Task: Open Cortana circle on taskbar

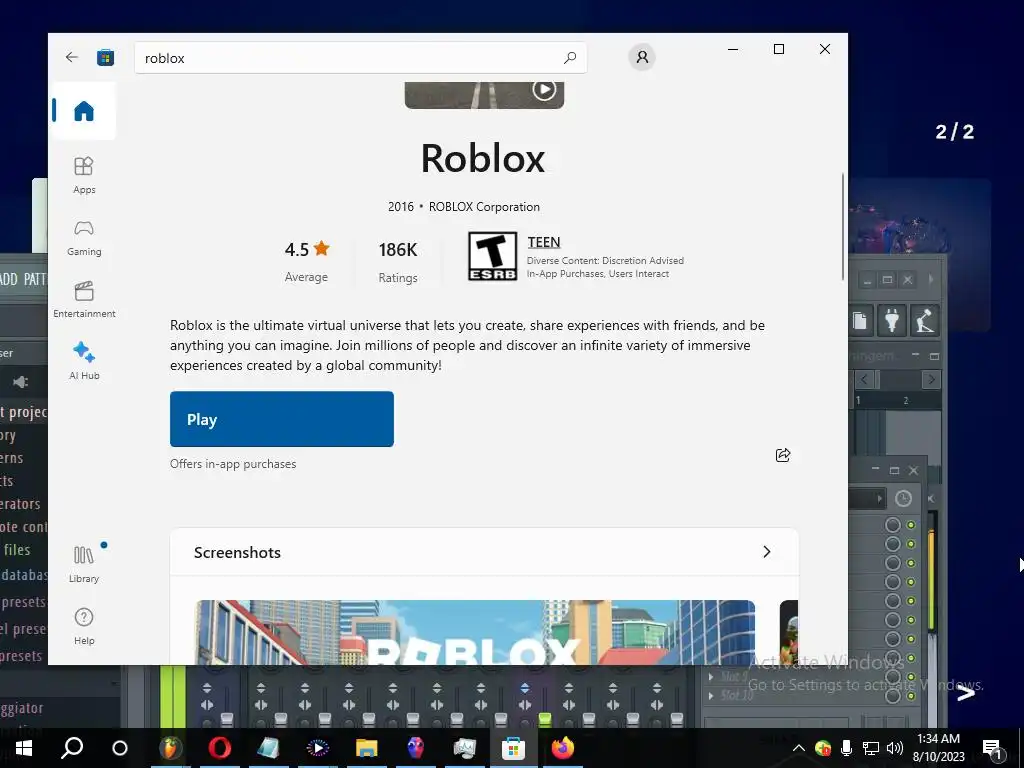Action: pos(120,748)
